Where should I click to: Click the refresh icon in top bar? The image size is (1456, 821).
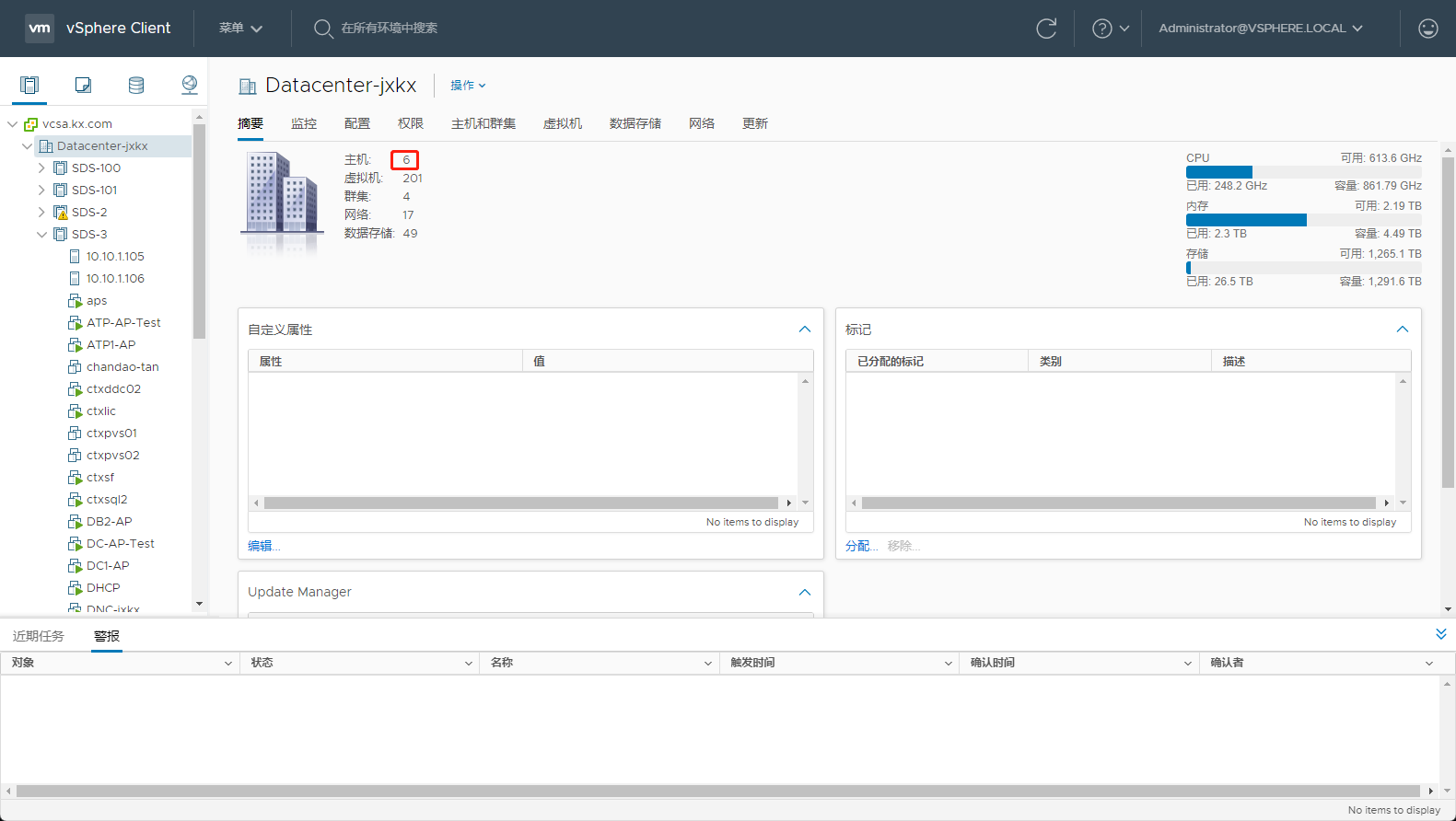[1046, 29]
